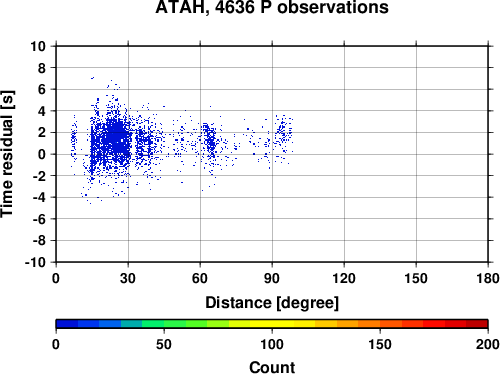
Task: Select the x-axis tick label '30'
Action: click(128, 278)
